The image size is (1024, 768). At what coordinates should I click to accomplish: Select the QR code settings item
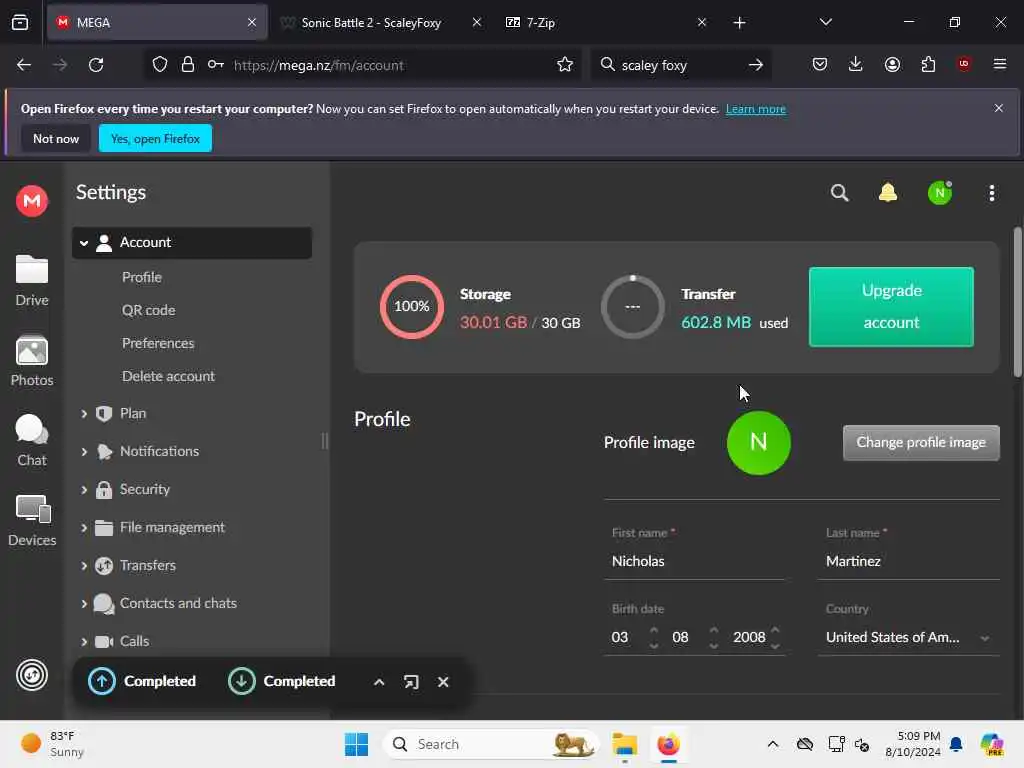click(x=148, y=310)
